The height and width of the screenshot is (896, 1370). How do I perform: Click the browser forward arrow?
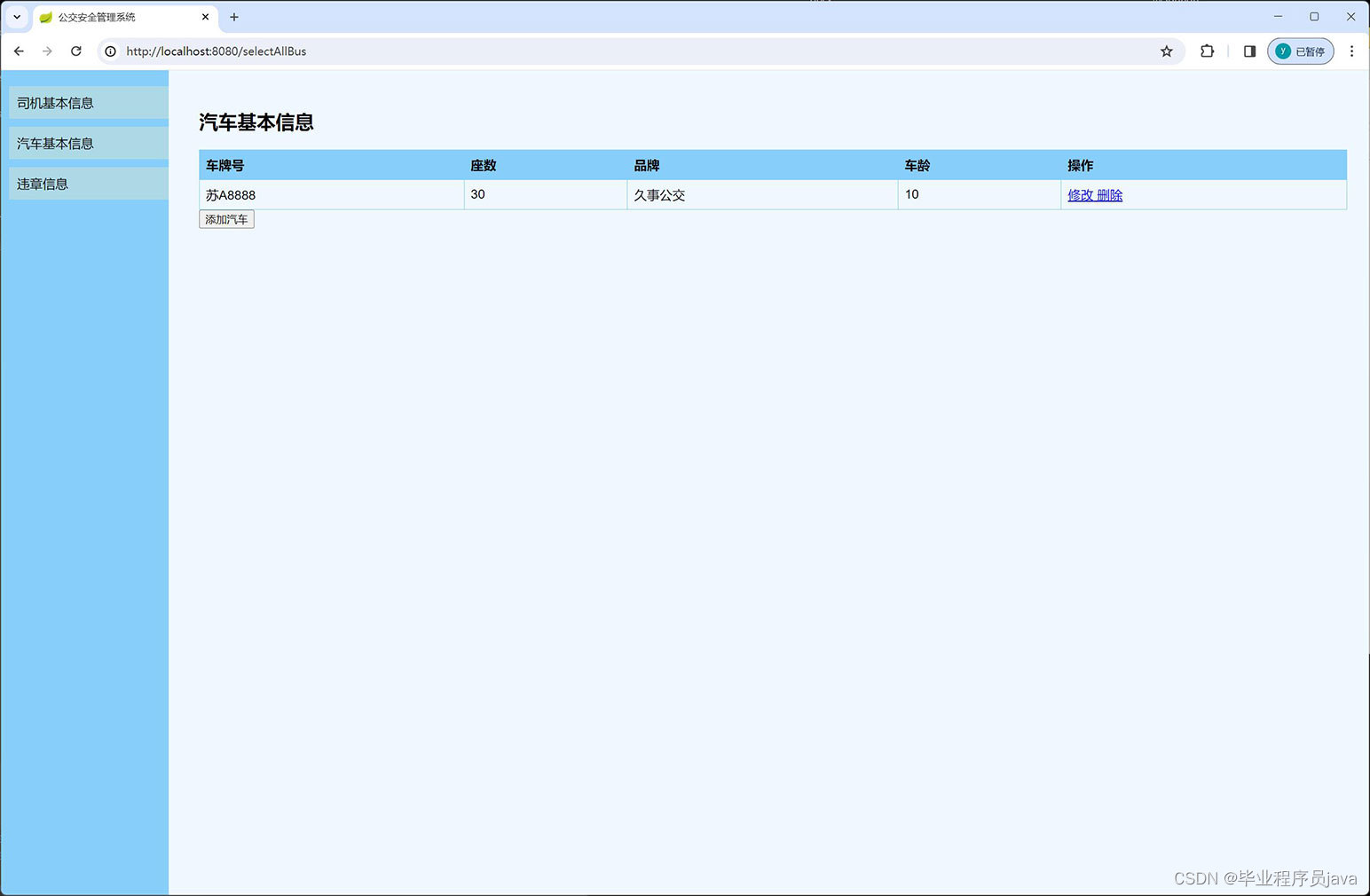tap(47, 51)
